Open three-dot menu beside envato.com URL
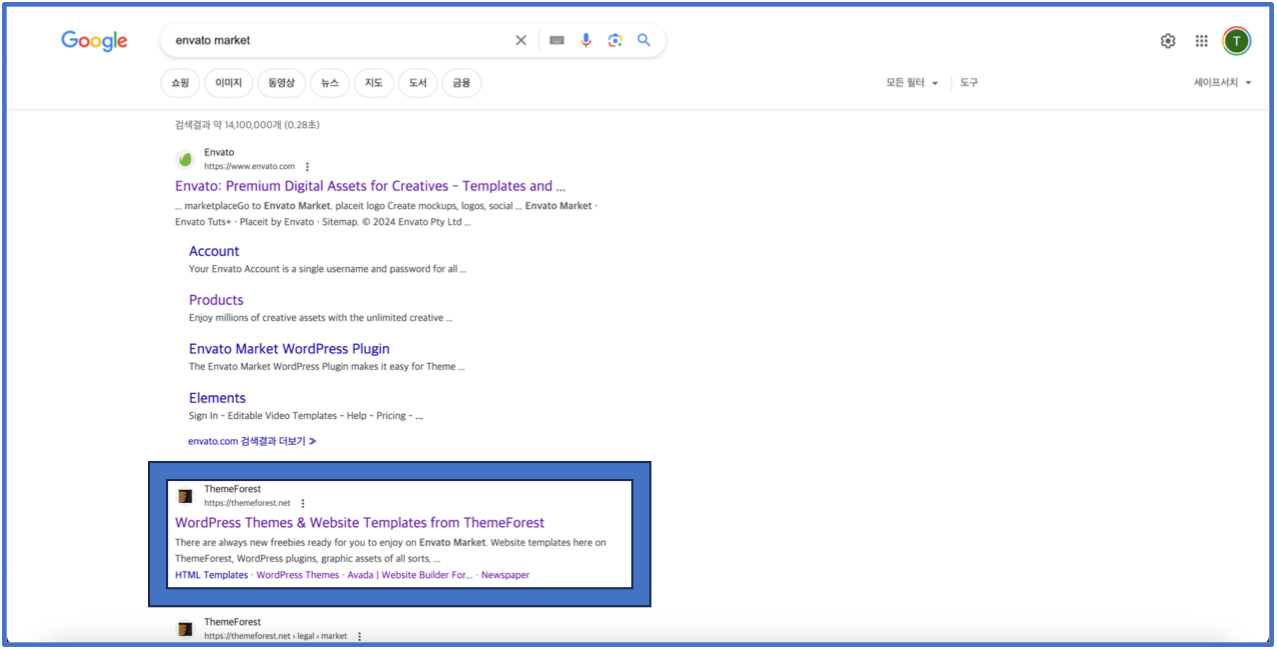This screenshot has width=1277, height=650. point(307,166)
